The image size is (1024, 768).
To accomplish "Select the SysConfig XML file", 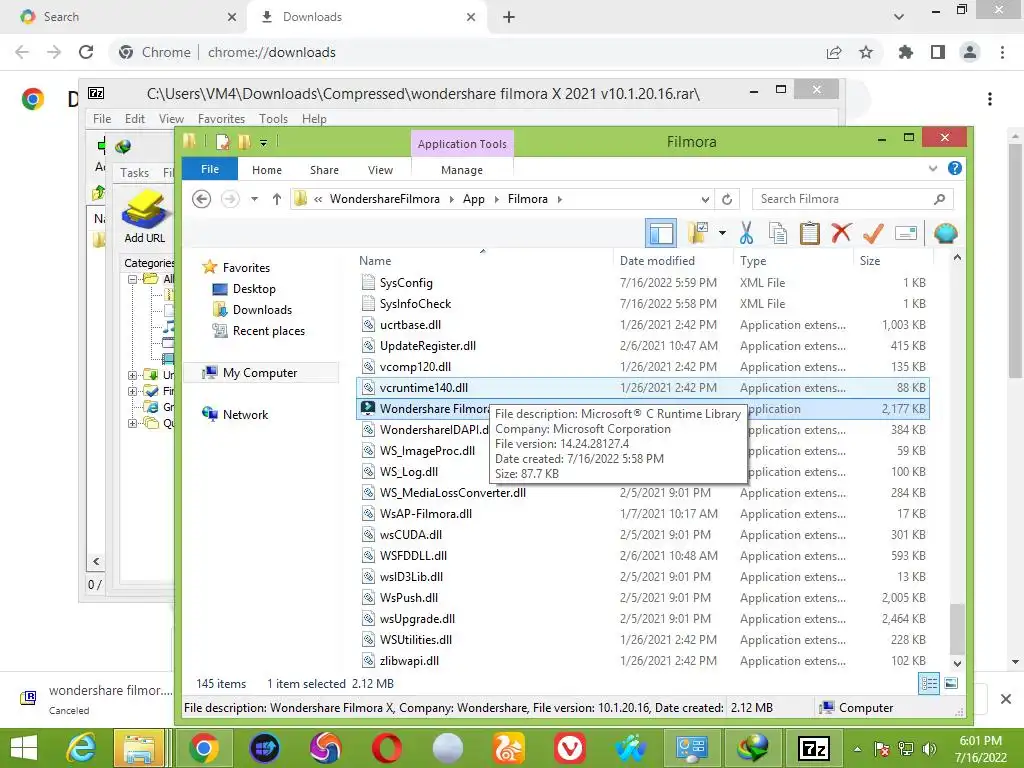I will pos(406,283).
